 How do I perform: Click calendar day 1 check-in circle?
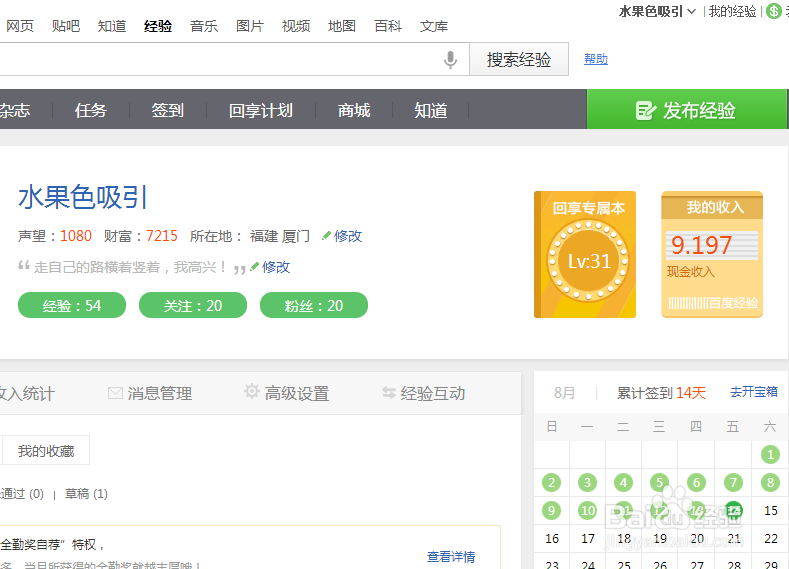coord(770,455)
